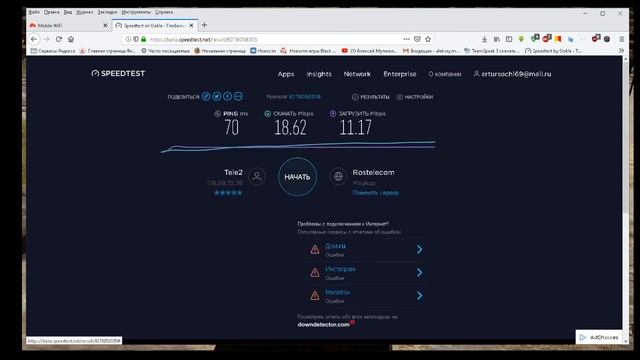640x360 pixels.
Task: Rate Tele2 using the five stars
Action: pyautogui.click(x=228, y=193)
